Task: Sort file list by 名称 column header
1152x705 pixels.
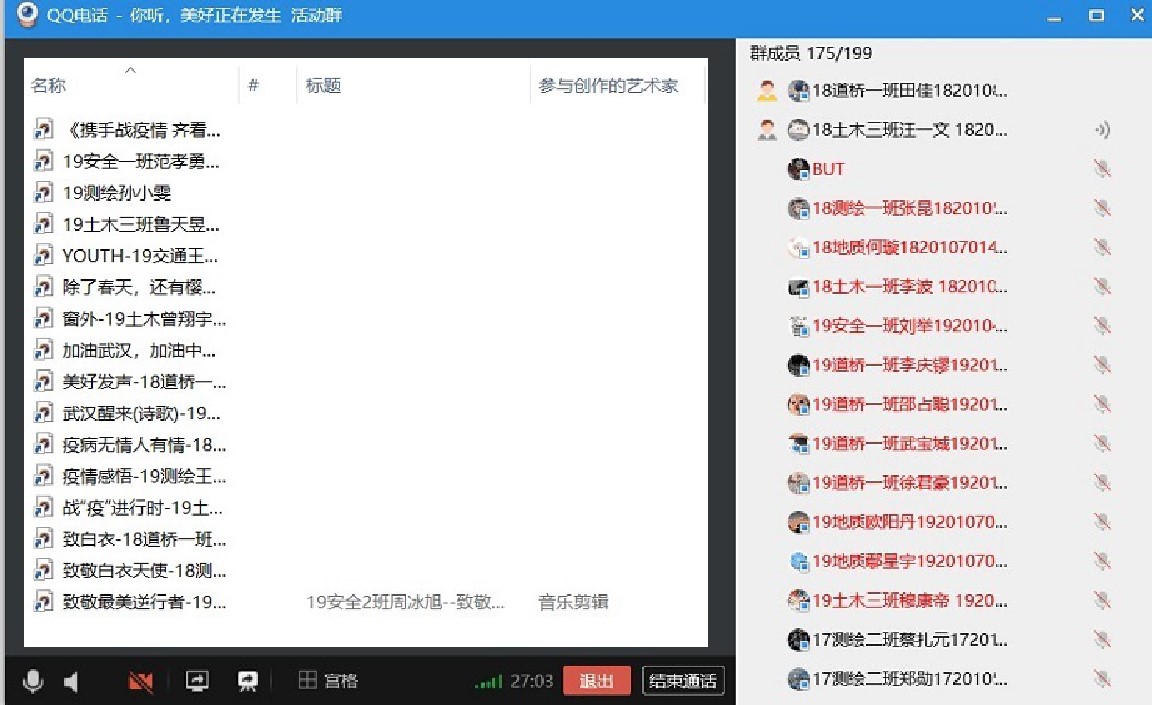Action: point(48,86)
